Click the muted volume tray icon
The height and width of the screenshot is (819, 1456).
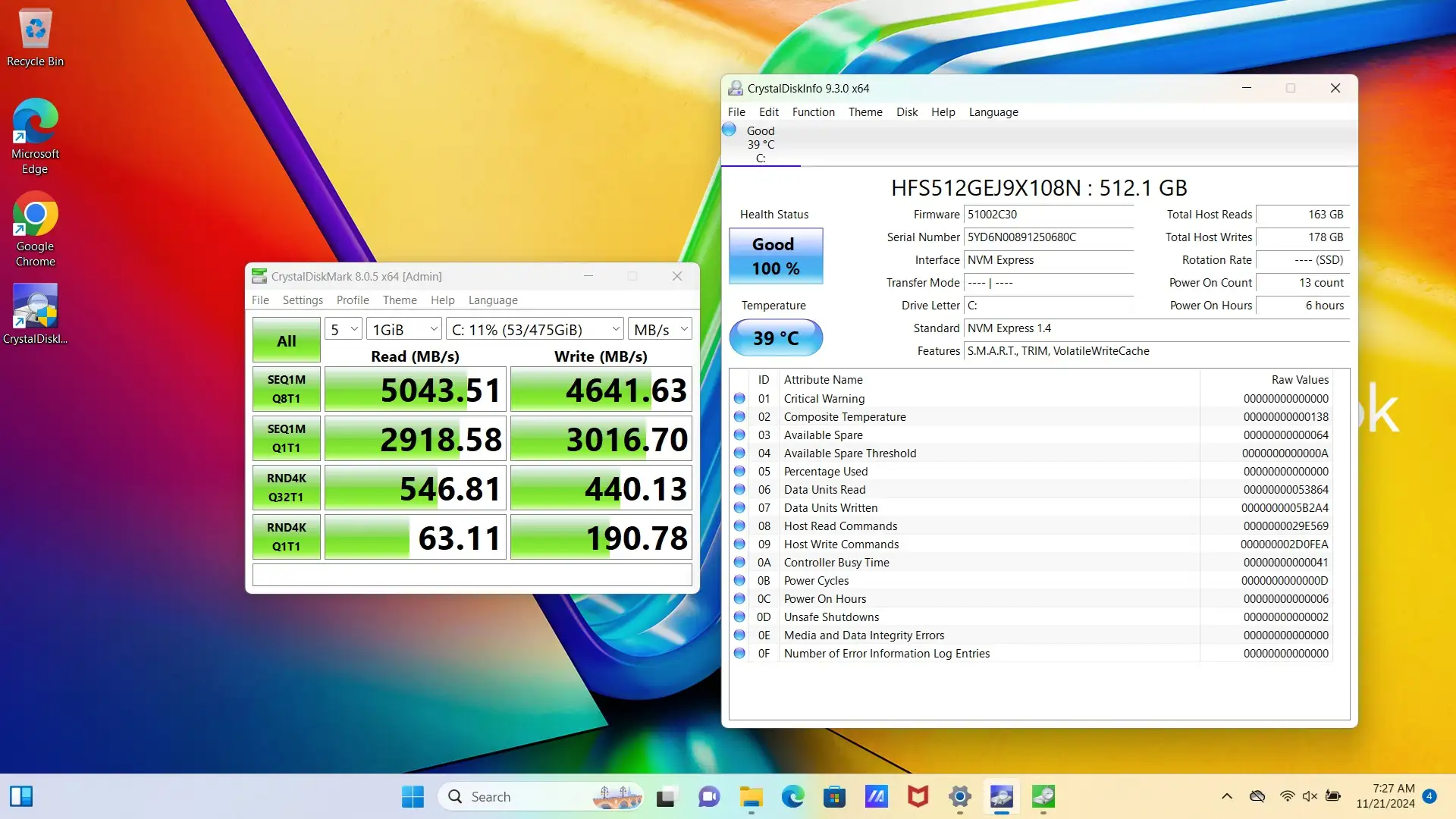[x=1310, y=796]
